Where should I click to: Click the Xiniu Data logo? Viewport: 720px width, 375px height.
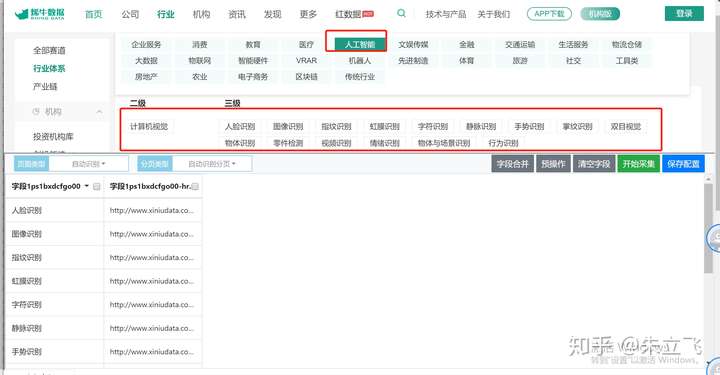[x=40, y=14]
